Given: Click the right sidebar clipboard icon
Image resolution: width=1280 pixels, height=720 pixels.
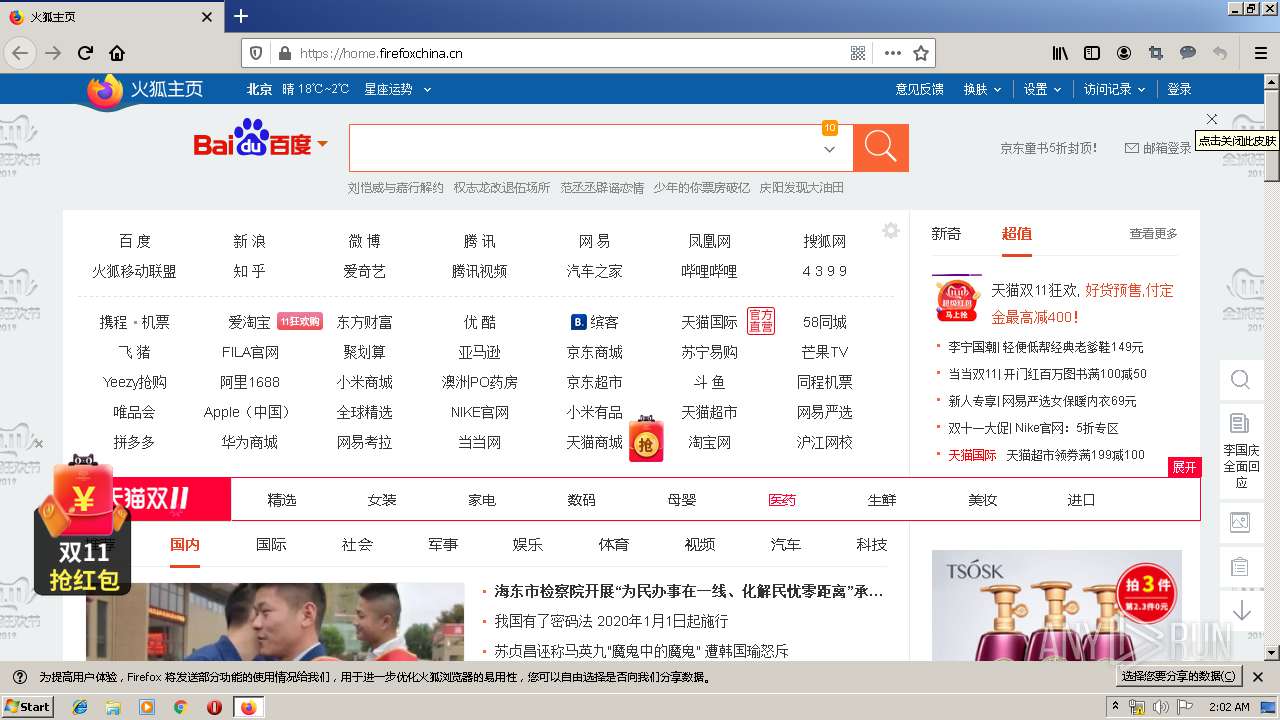Looking at the screenshot, I should pos(1240,567).
